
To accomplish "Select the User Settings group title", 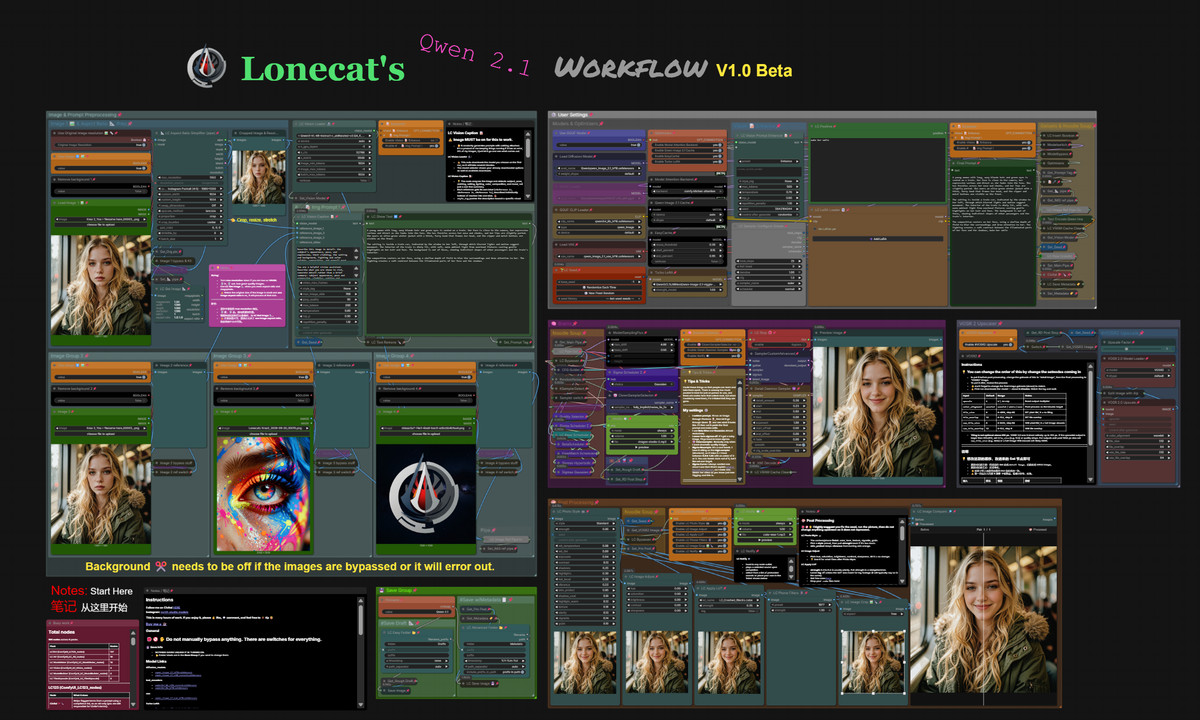I will click(574, 115).
